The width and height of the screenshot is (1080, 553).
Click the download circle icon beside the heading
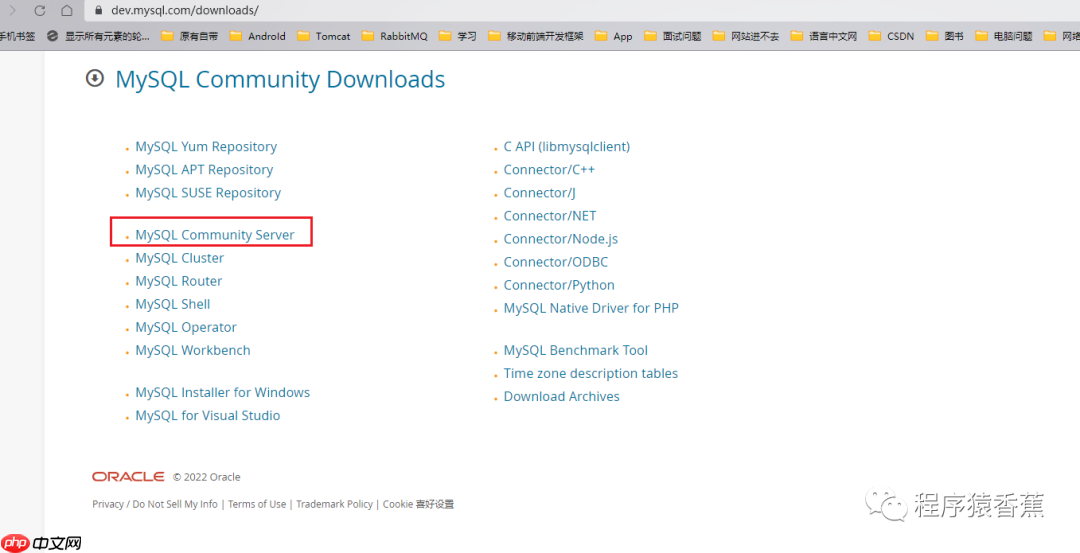tap(94, 79)
